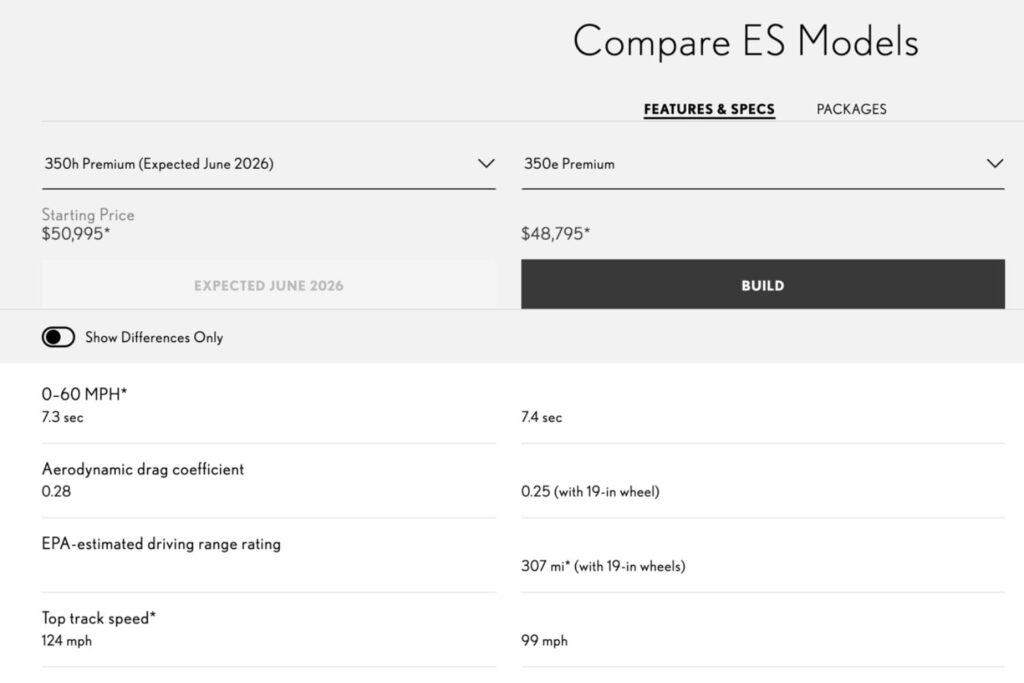Open the Packages tab
This screenshot has width=1024, height=683.
[851, 109]
